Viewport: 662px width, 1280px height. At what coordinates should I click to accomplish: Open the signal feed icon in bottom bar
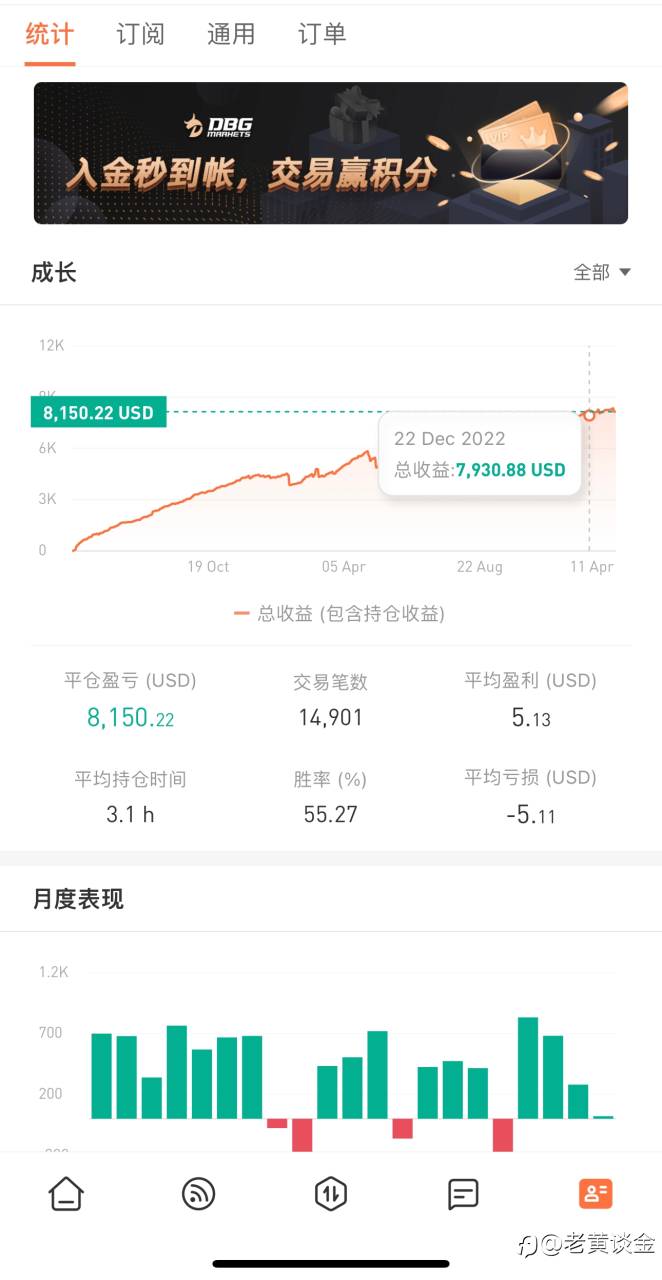point(199,1193)
